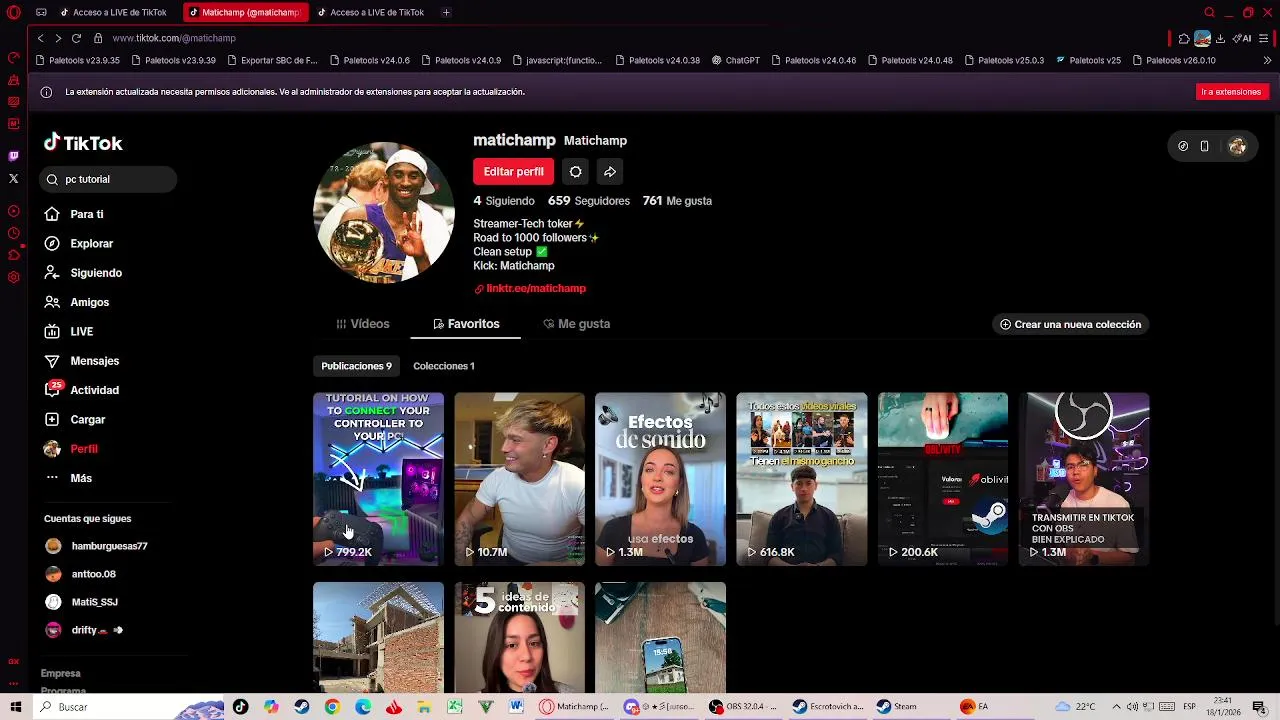Viewport: 1280px width, 720px height.
Task: Click the get-app phone icon top right
Action: point(1204,146)
